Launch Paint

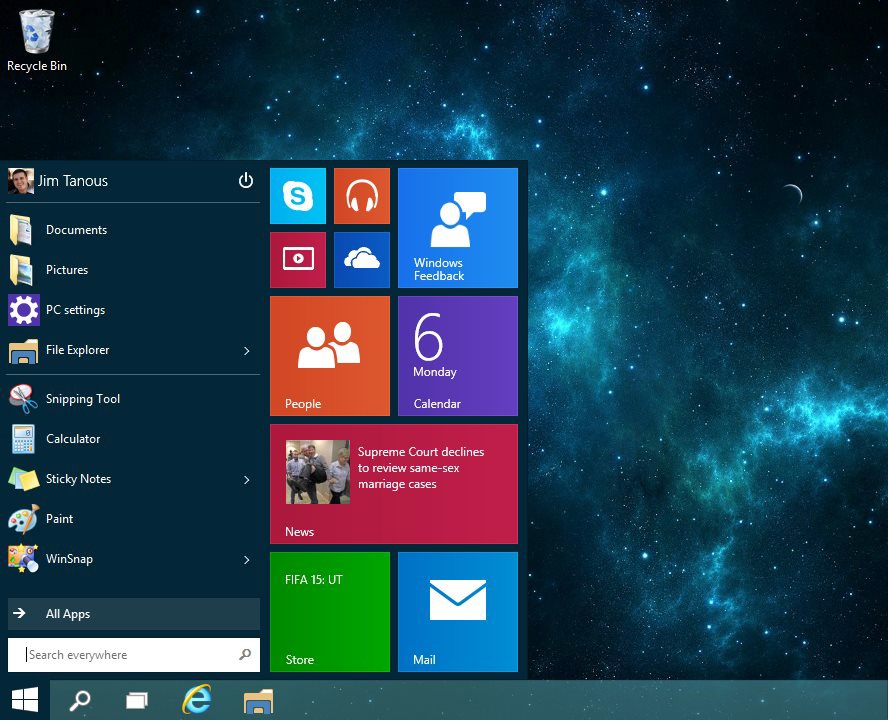pos(134,519)
